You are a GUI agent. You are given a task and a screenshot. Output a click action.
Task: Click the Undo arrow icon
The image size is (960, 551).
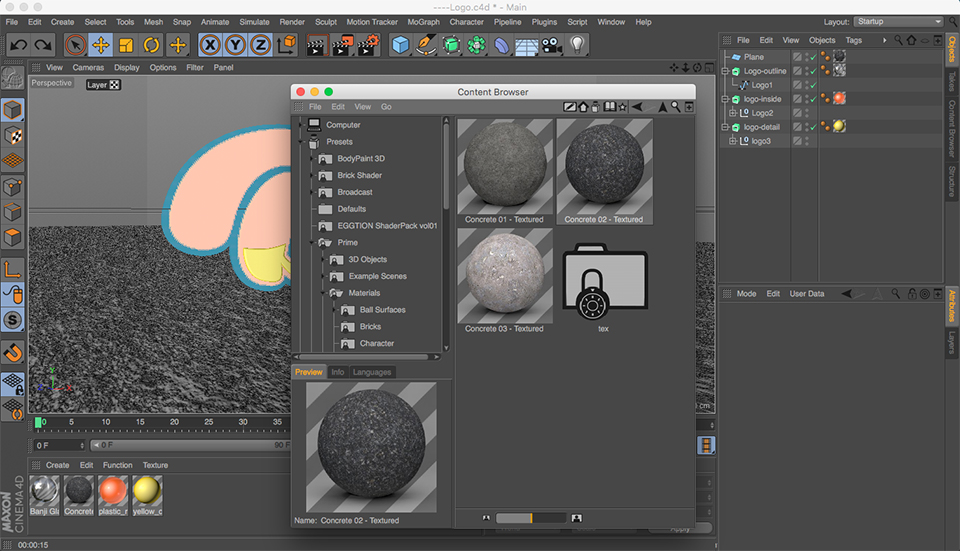pyautogui.click(x=18, y=45)
